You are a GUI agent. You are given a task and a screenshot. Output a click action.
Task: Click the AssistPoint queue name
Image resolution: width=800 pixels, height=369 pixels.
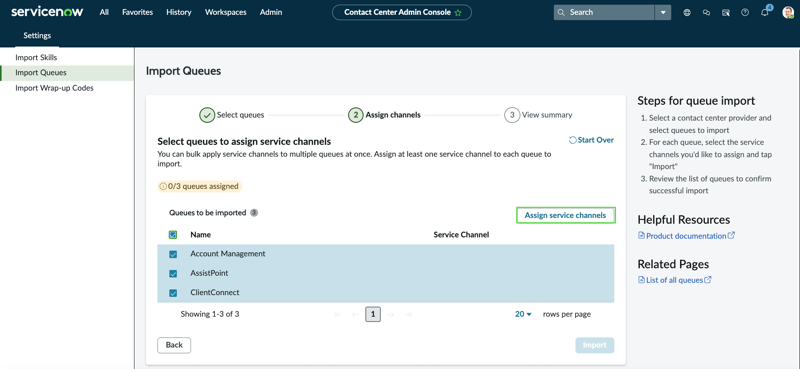click(x=209, y=273)
